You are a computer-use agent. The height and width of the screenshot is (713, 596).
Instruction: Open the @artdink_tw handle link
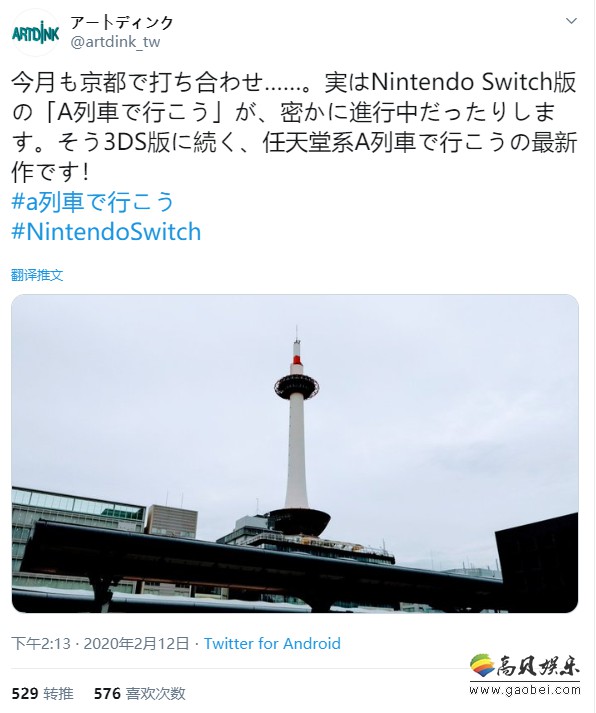tap(115, 42)
